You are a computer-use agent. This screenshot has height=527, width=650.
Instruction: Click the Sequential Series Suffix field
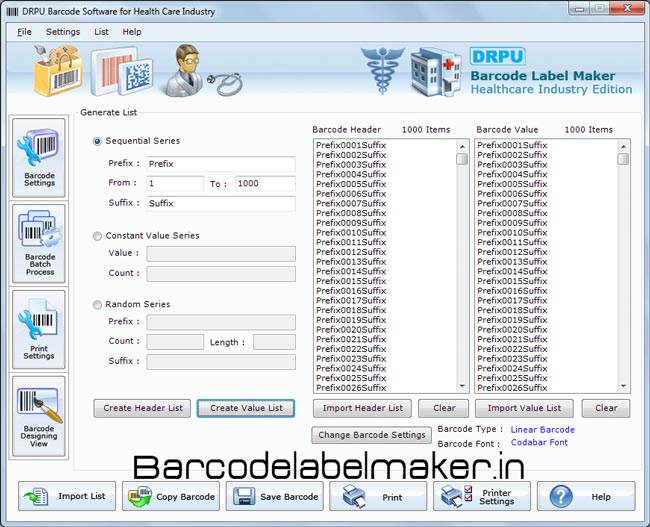click(x=221, y=204)
